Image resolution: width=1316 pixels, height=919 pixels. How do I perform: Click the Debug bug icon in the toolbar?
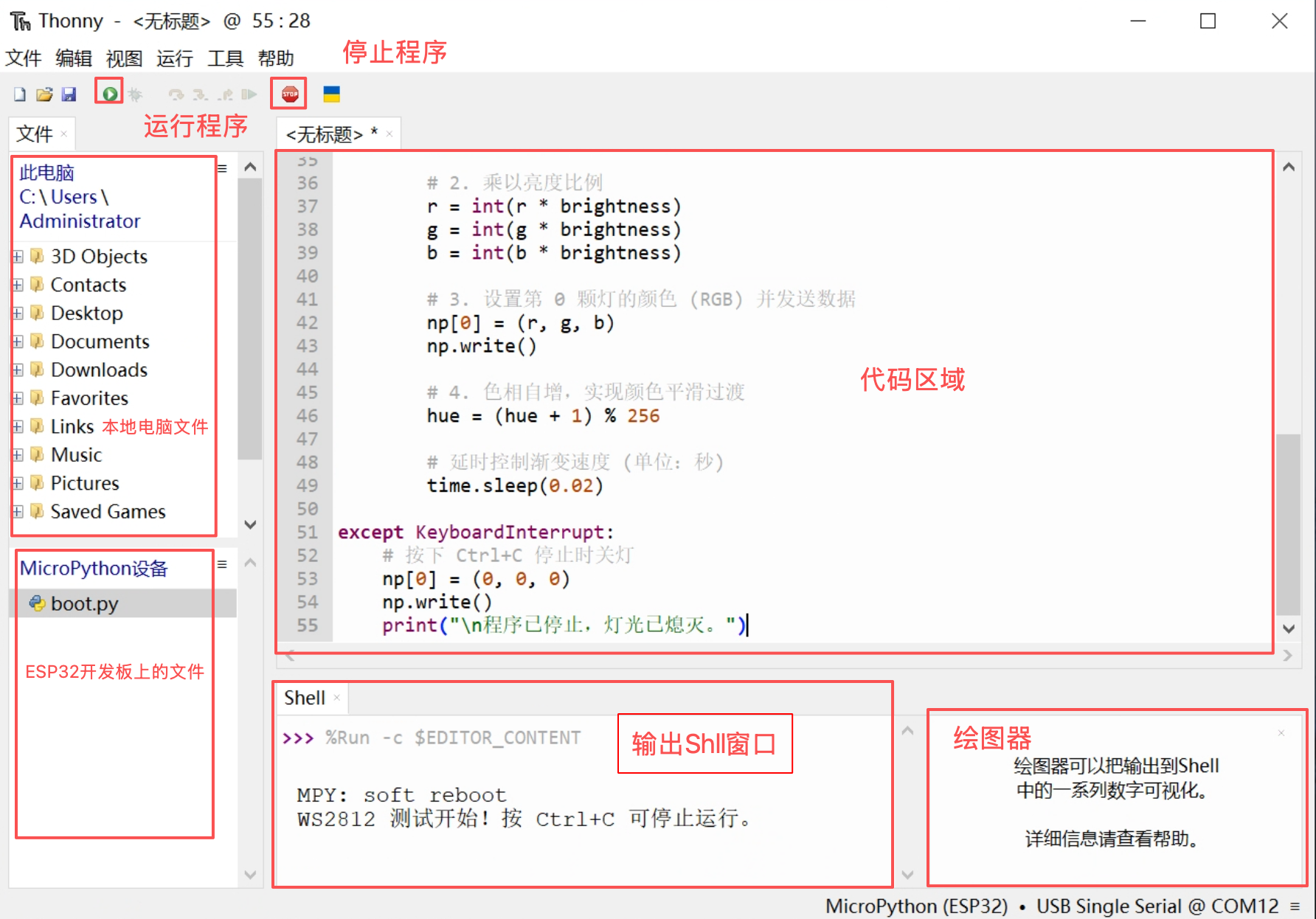(x=135, y=94)
